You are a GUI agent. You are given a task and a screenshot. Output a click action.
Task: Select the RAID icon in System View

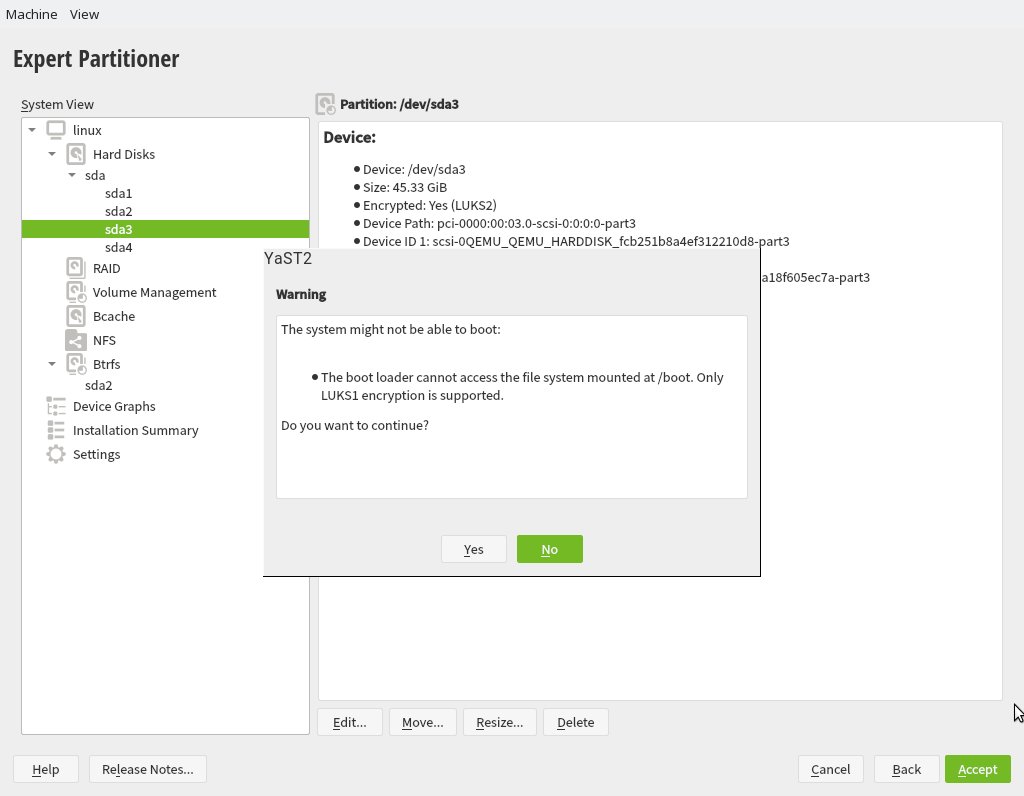coord(76,268)
